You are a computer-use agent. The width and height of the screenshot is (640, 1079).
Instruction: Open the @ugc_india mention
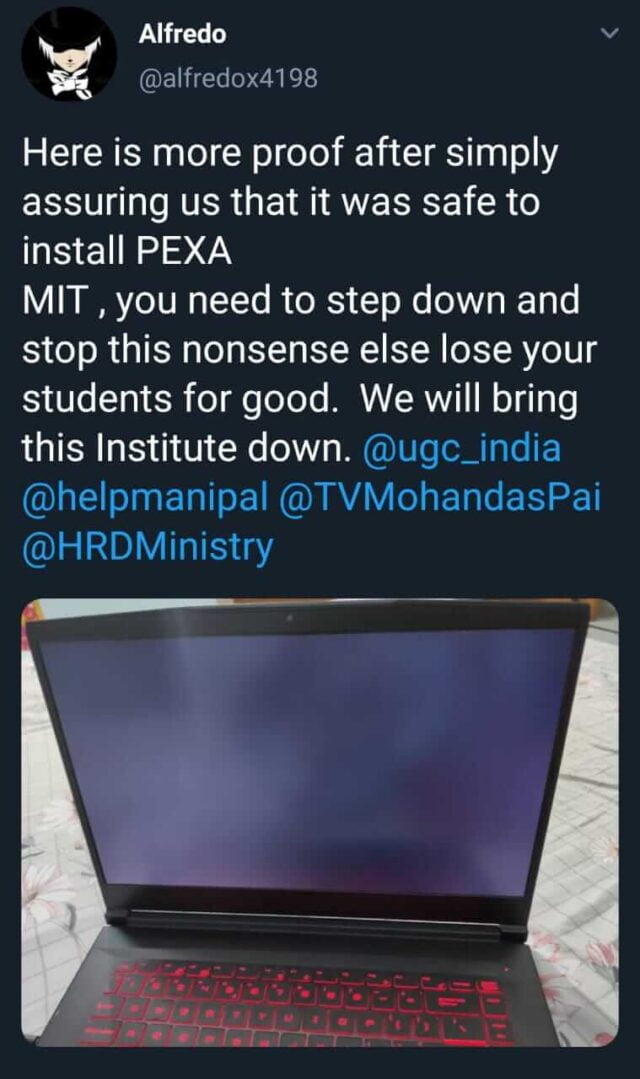pos(460,448)
